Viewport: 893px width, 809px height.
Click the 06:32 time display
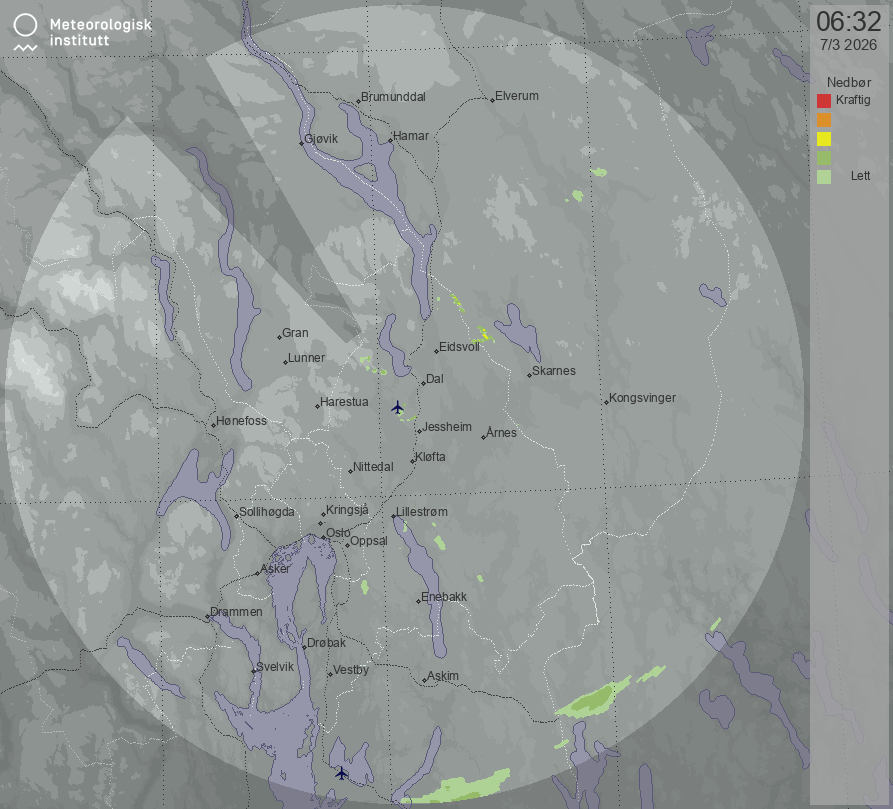(x=848, y=22)
